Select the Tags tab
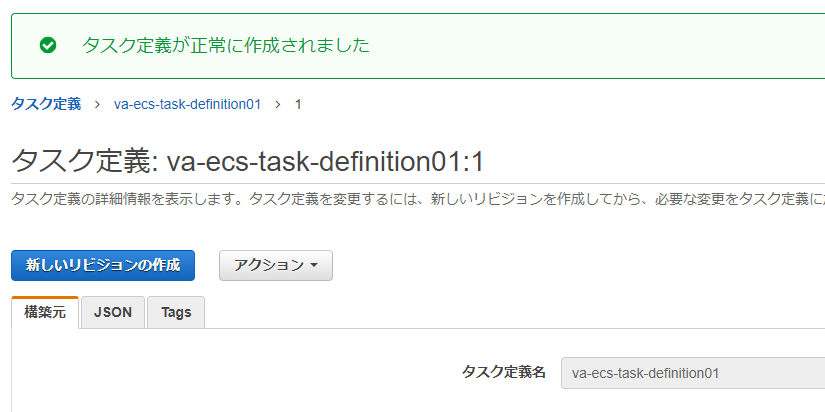The width and height of the screenshot is (825, 412). click(176, 312)
